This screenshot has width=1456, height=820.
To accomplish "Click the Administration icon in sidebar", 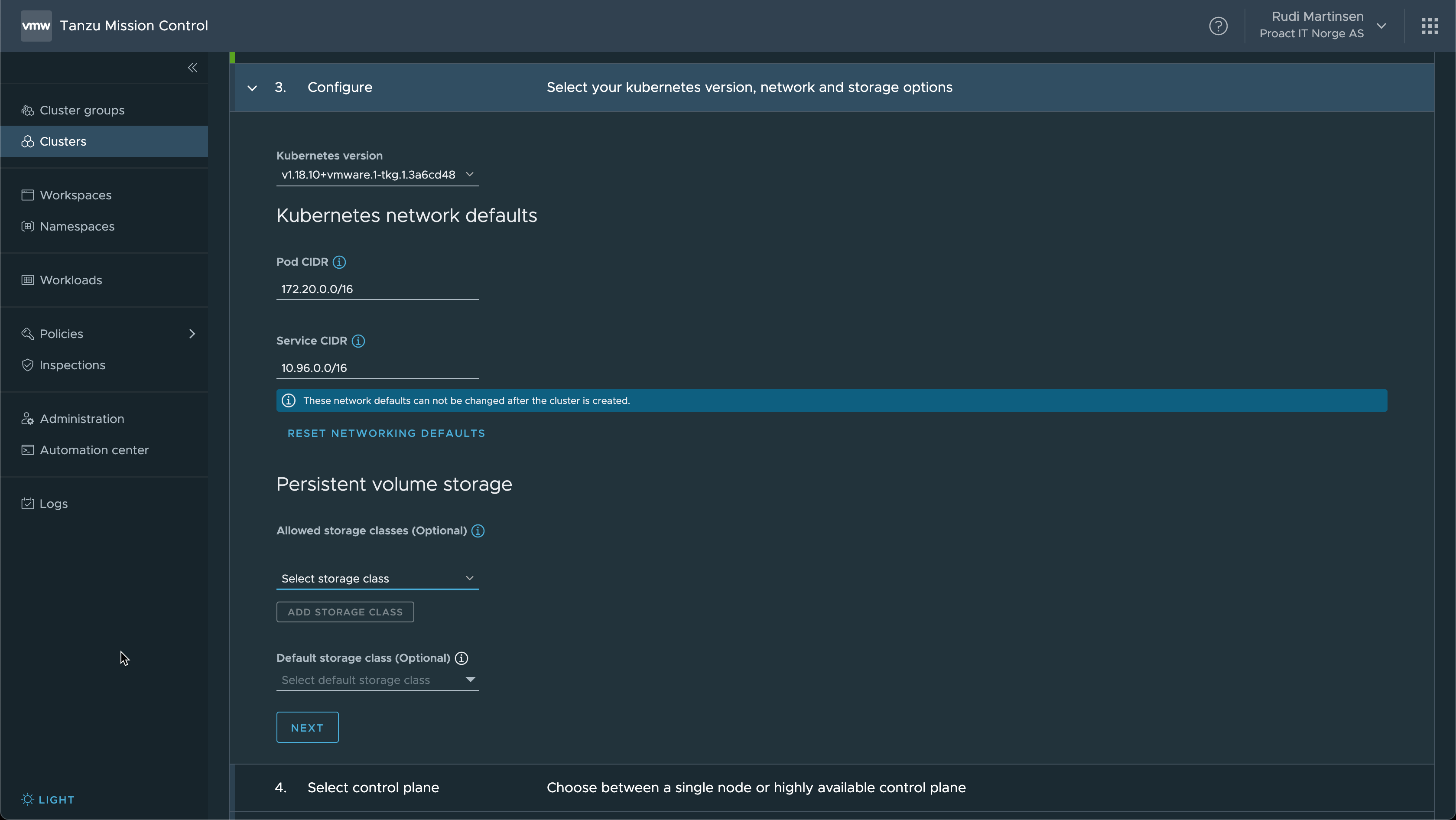I will (x=28, y=419).
